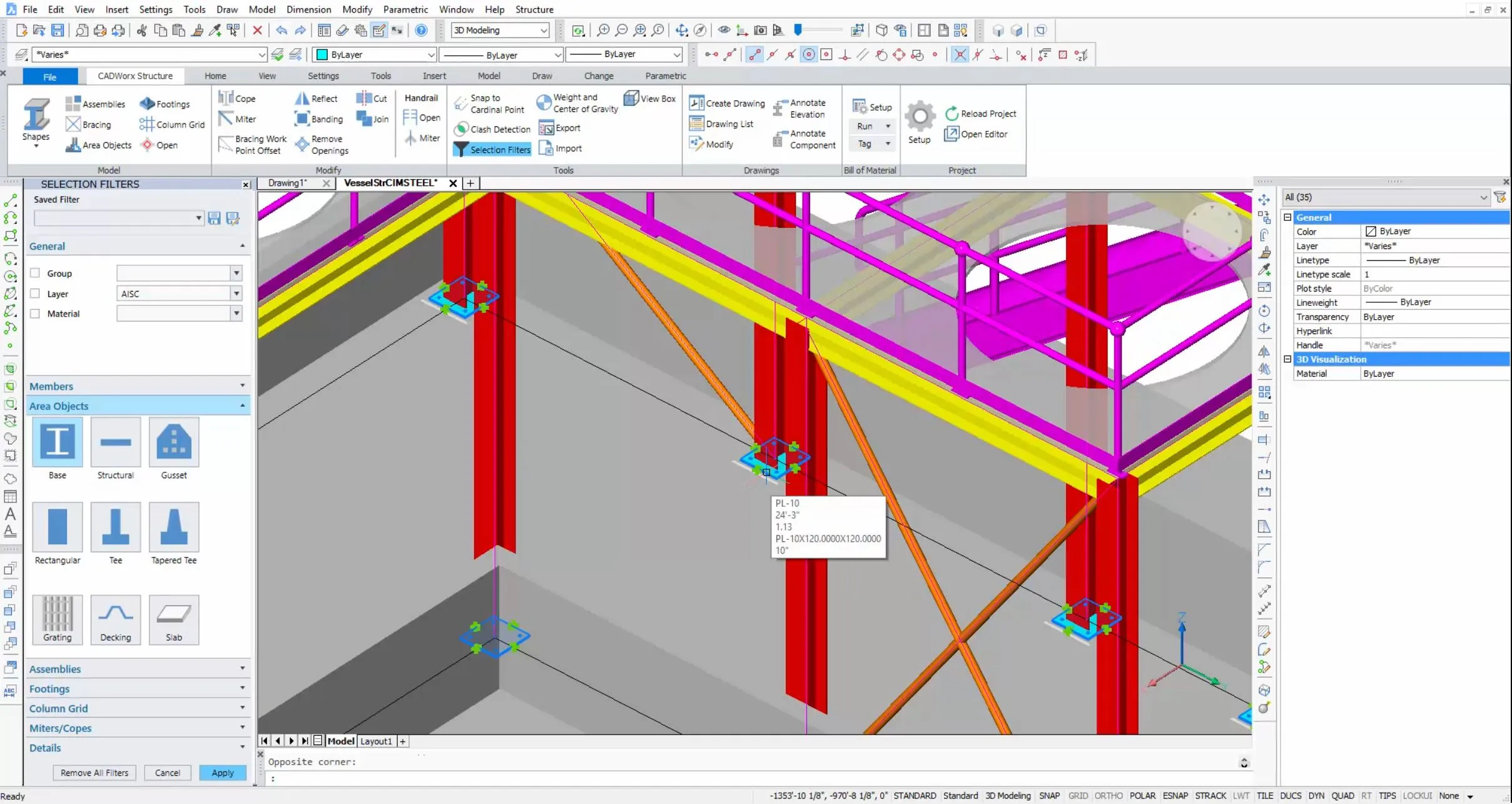Open the Dimension menu
1512x804 pixels.
pos(308,9)
